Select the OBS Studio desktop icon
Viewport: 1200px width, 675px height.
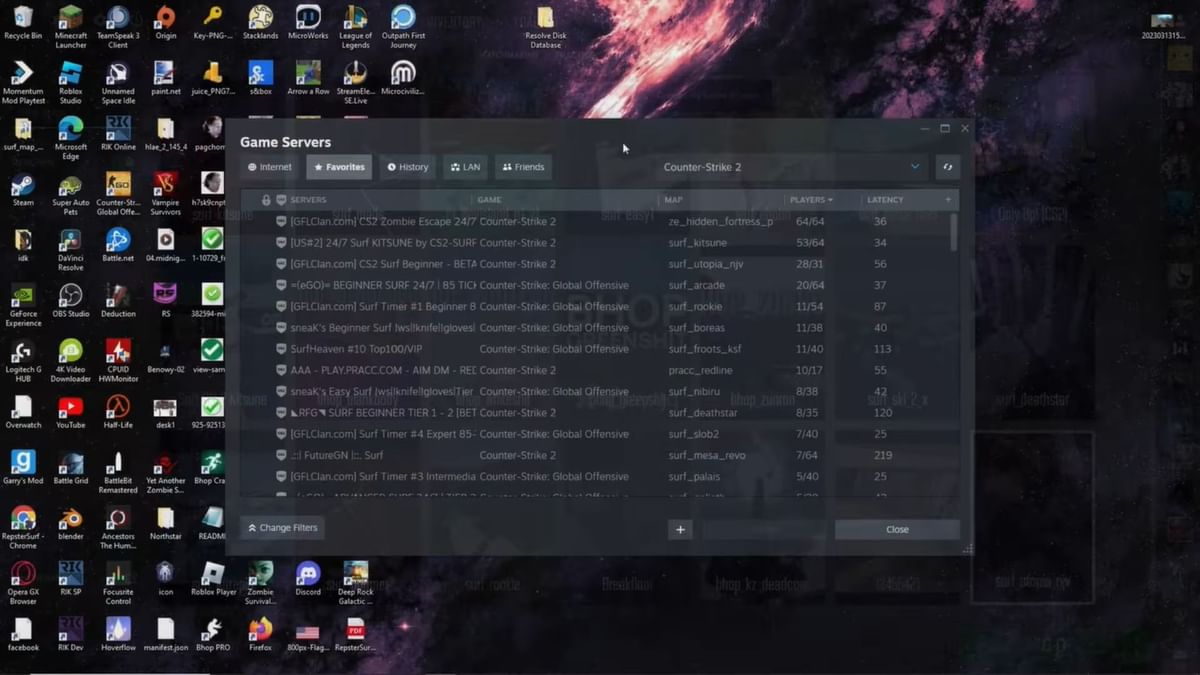71,296
